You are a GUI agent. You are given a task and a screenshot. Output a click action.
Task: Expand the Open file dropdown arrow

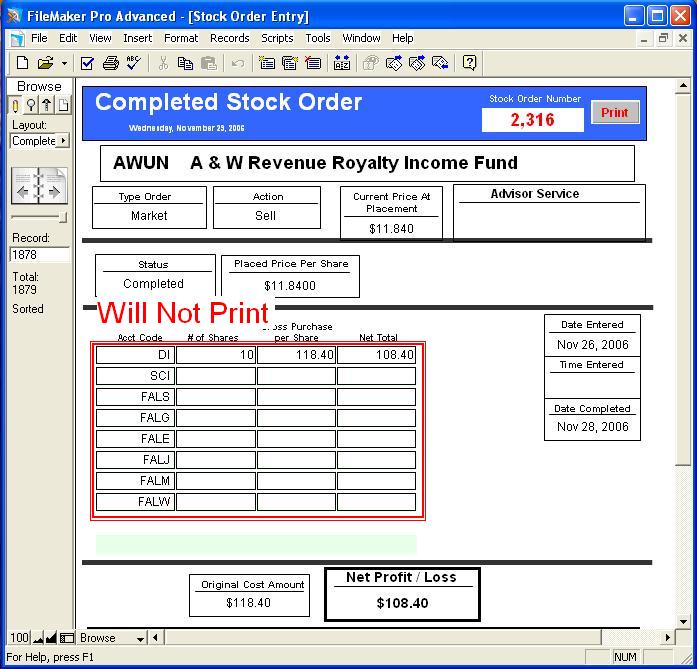pyautogui.click(x=64, y=64)
